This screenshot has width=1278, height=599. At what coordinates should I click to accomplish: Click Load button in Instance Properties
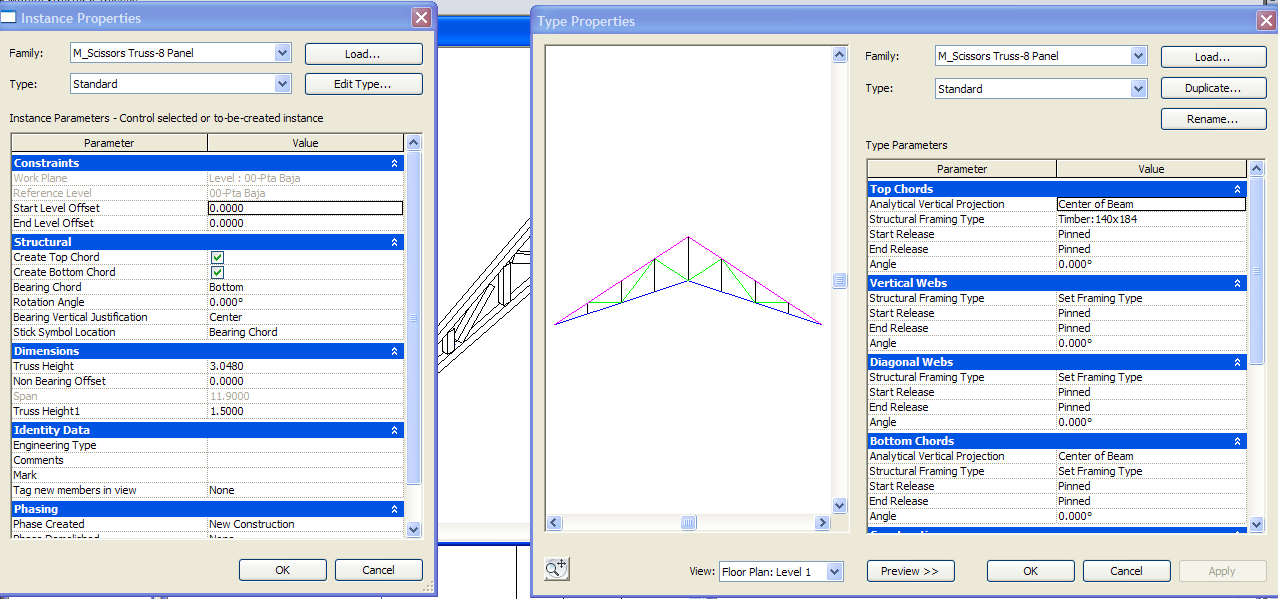pyautogui.click(x=363, y=54)
